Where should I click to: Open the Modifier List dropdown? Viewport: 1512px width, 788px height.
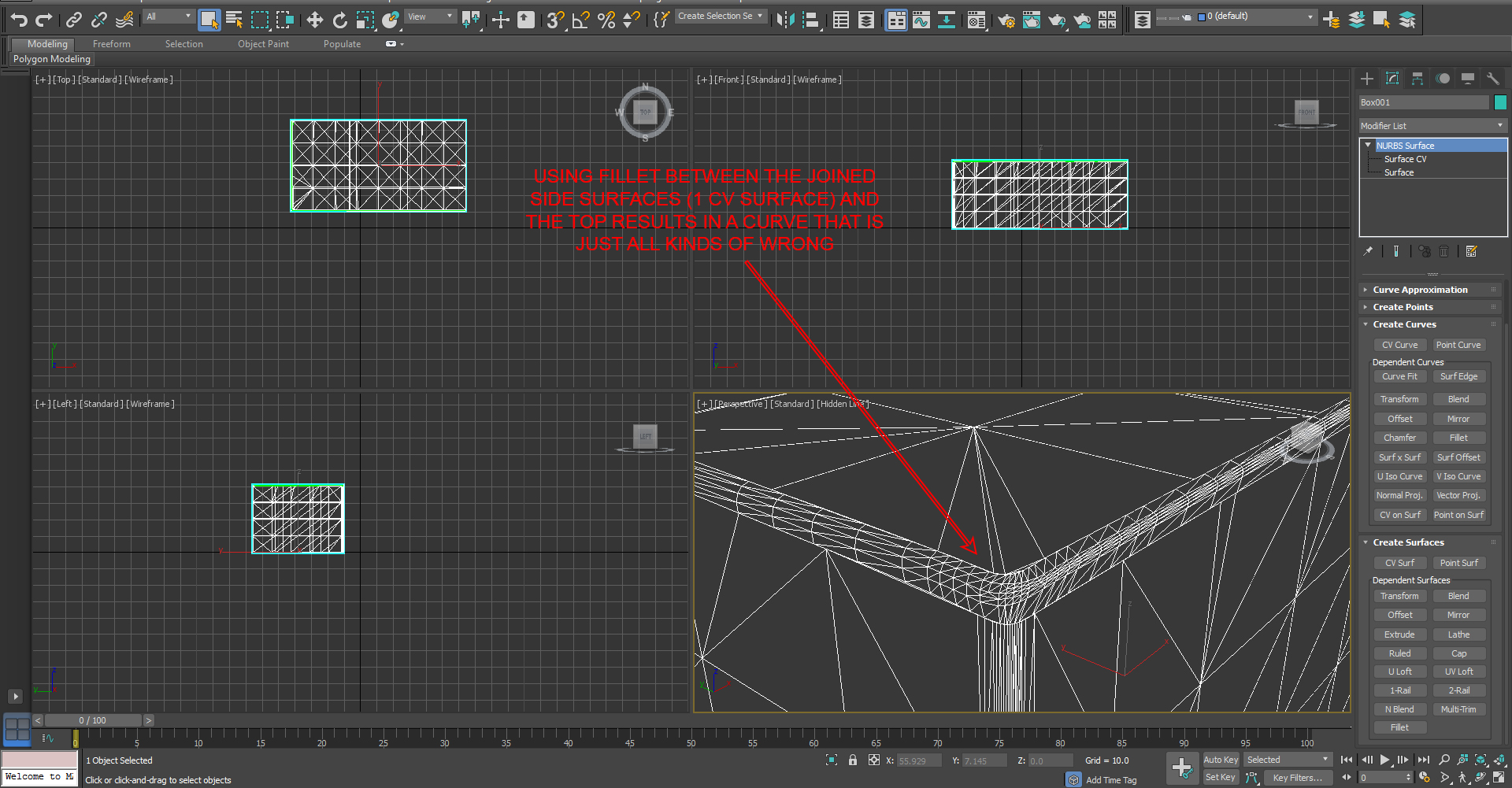(x=1432, y=125)
